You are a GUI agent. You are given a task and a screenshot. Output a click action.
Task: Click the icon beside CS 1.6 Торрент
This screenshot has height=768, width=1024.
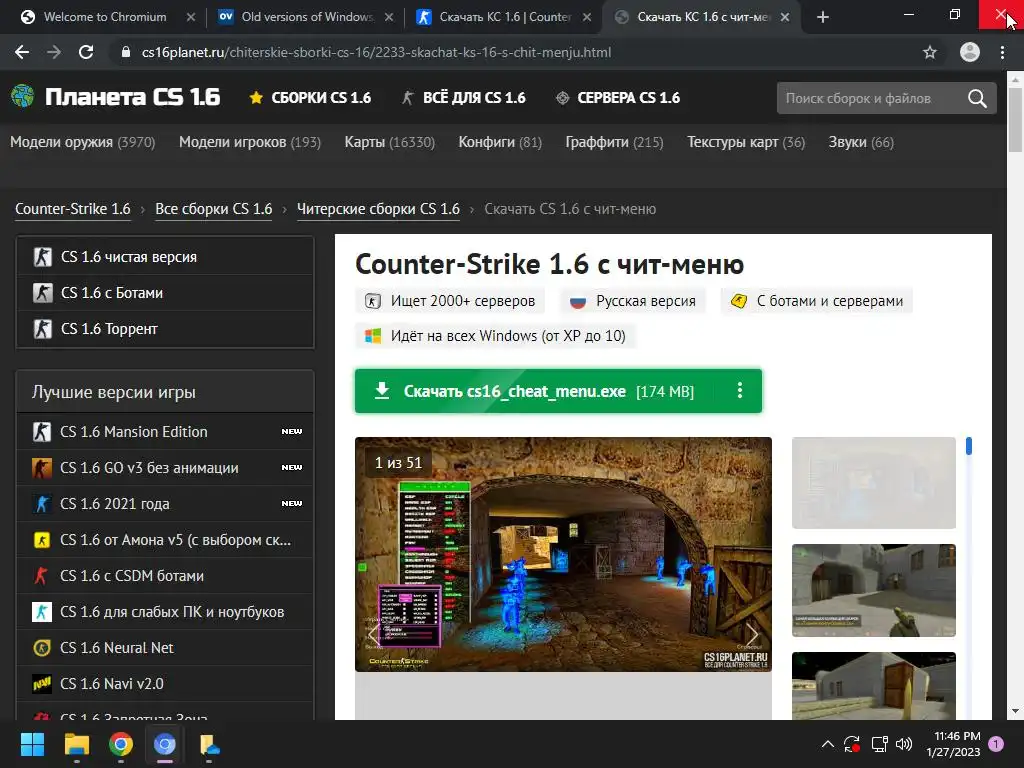pos(42,328)
